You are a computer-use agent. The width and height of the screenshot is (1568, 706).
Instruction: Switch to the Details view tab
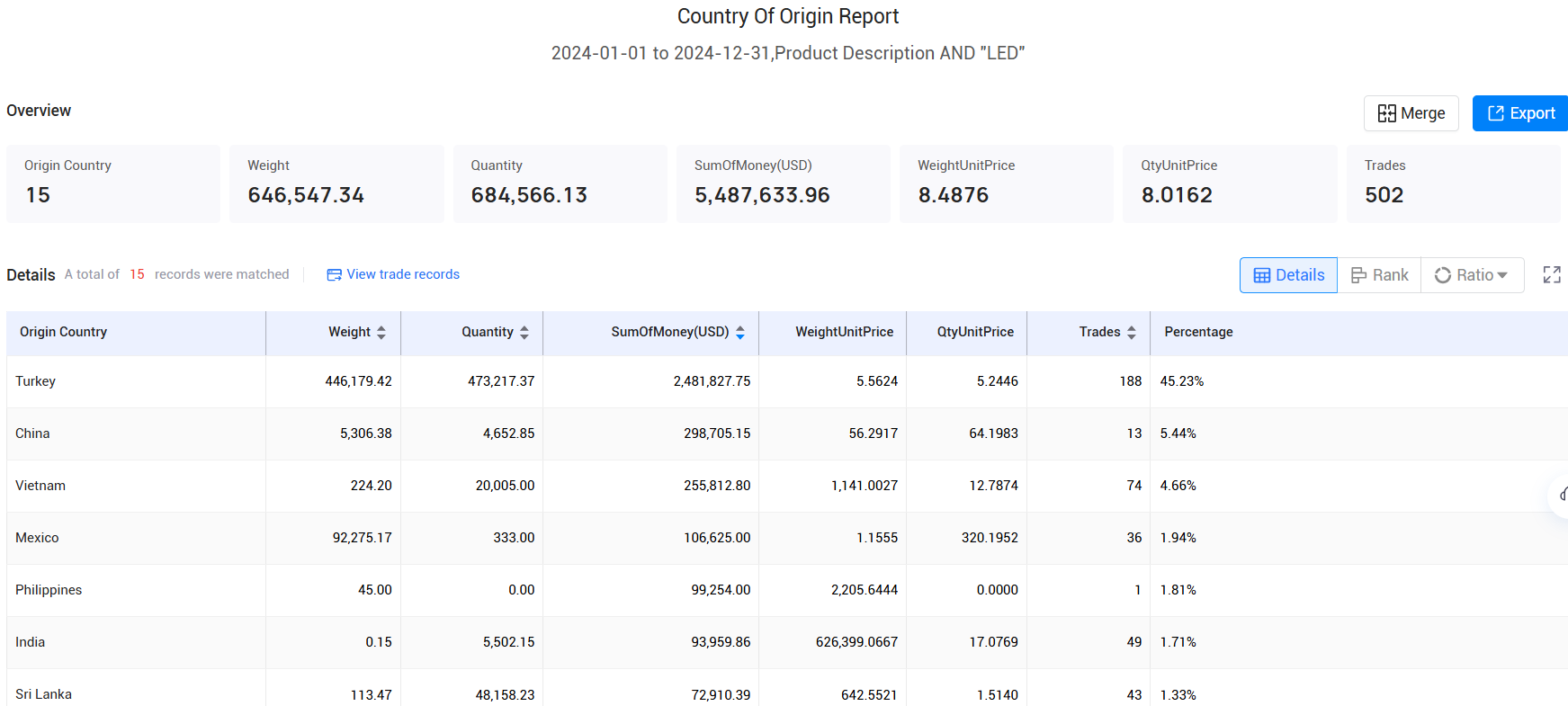tap(1288, 275)
